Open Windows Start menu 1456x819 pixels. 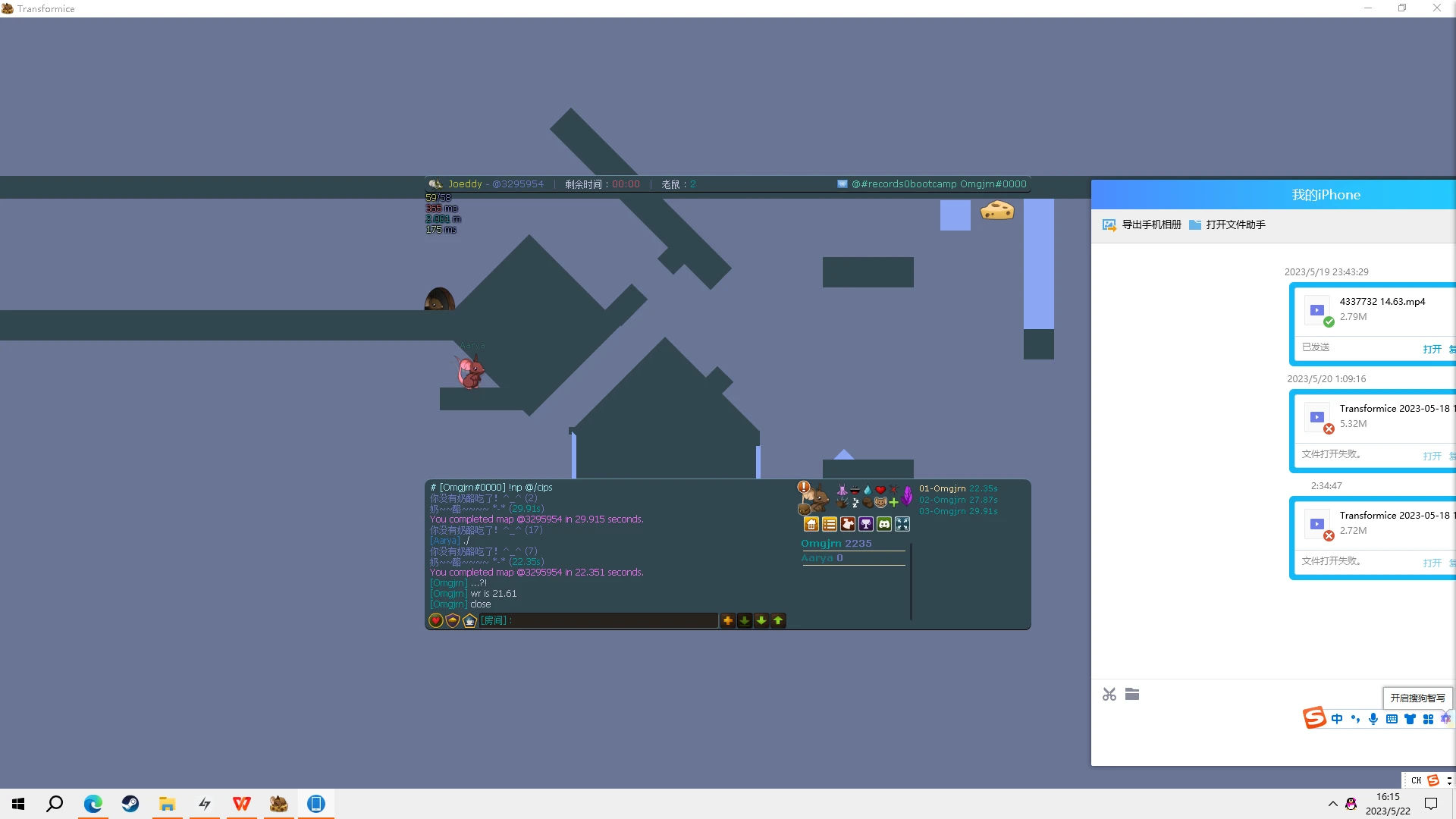click(x=18, y=804)
